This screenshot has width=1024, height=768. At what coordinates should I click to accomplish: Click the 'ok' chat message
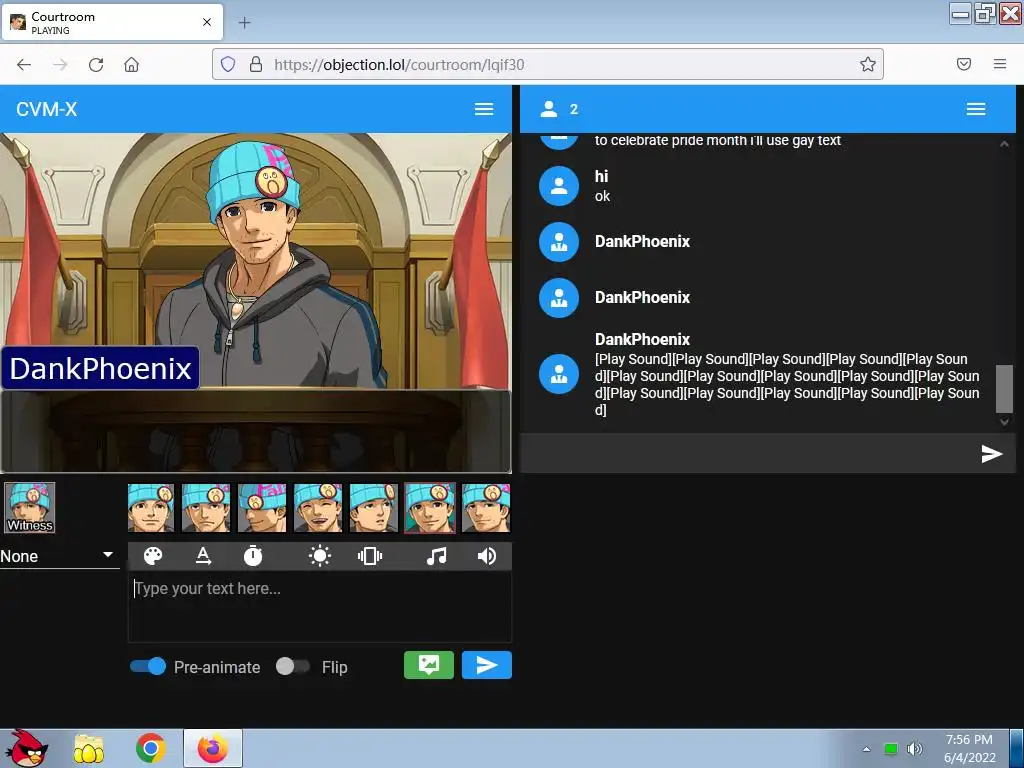point(602,196)
